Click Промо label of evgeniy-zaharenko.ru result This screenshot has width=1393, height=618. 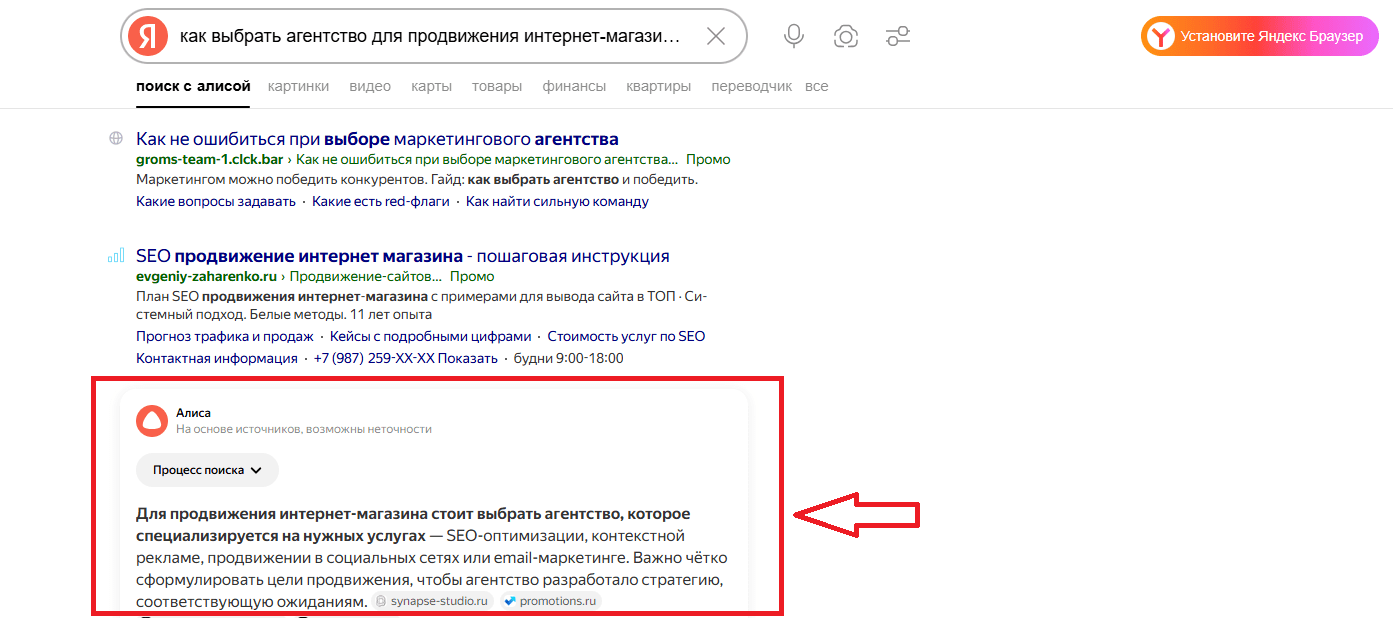pyautogui.click(x=472, y=276)
